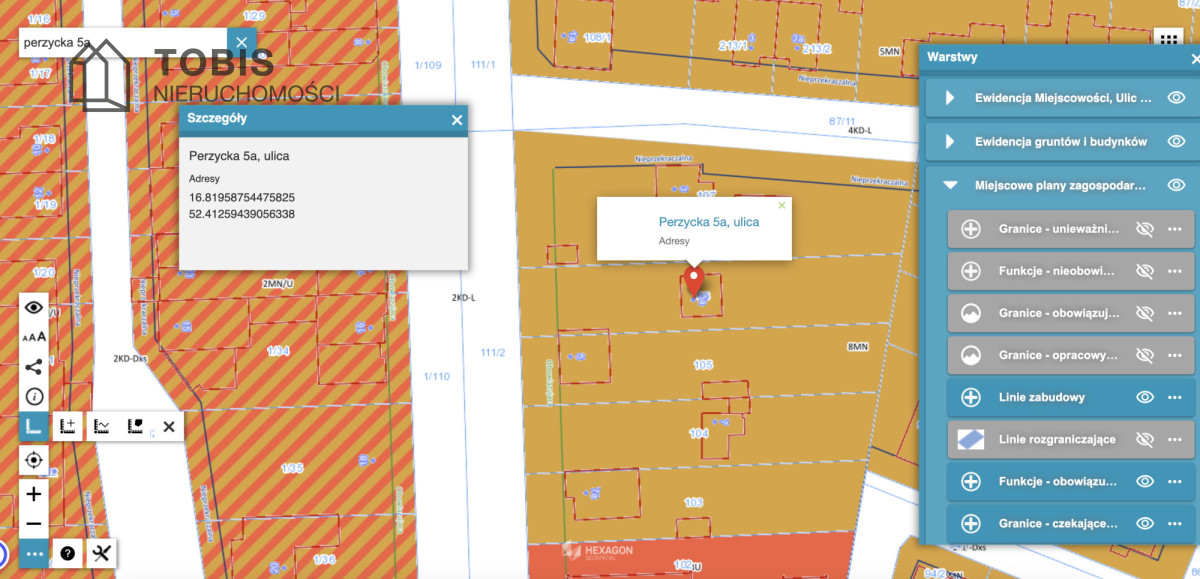
Task: Click the Perzycka 5a, ulica popup link
Action: pos(708,222)
